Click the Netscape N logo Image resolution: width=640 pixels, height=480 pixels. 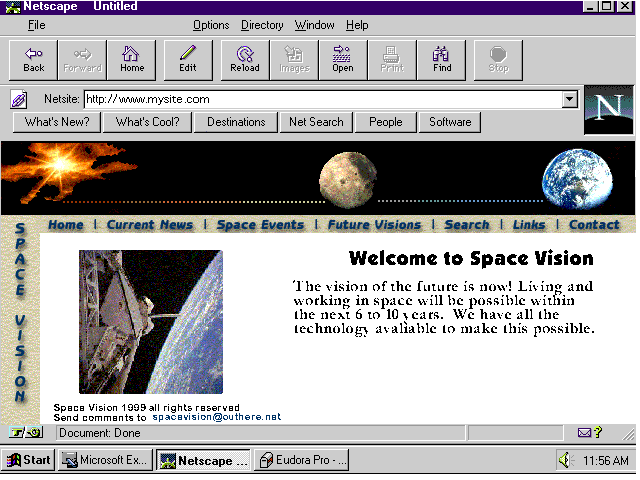tap(608, 109)
